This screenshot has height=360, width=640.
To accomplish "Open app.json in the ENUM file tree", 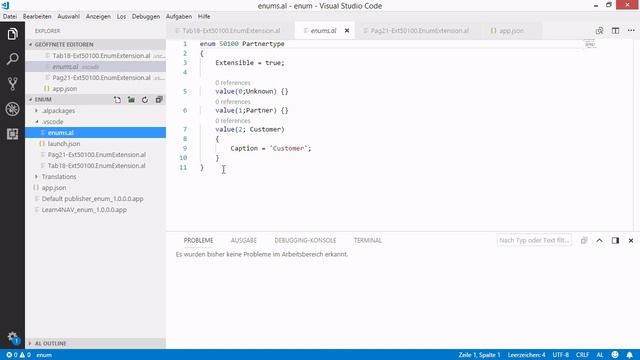I will (x=96, y=188).
